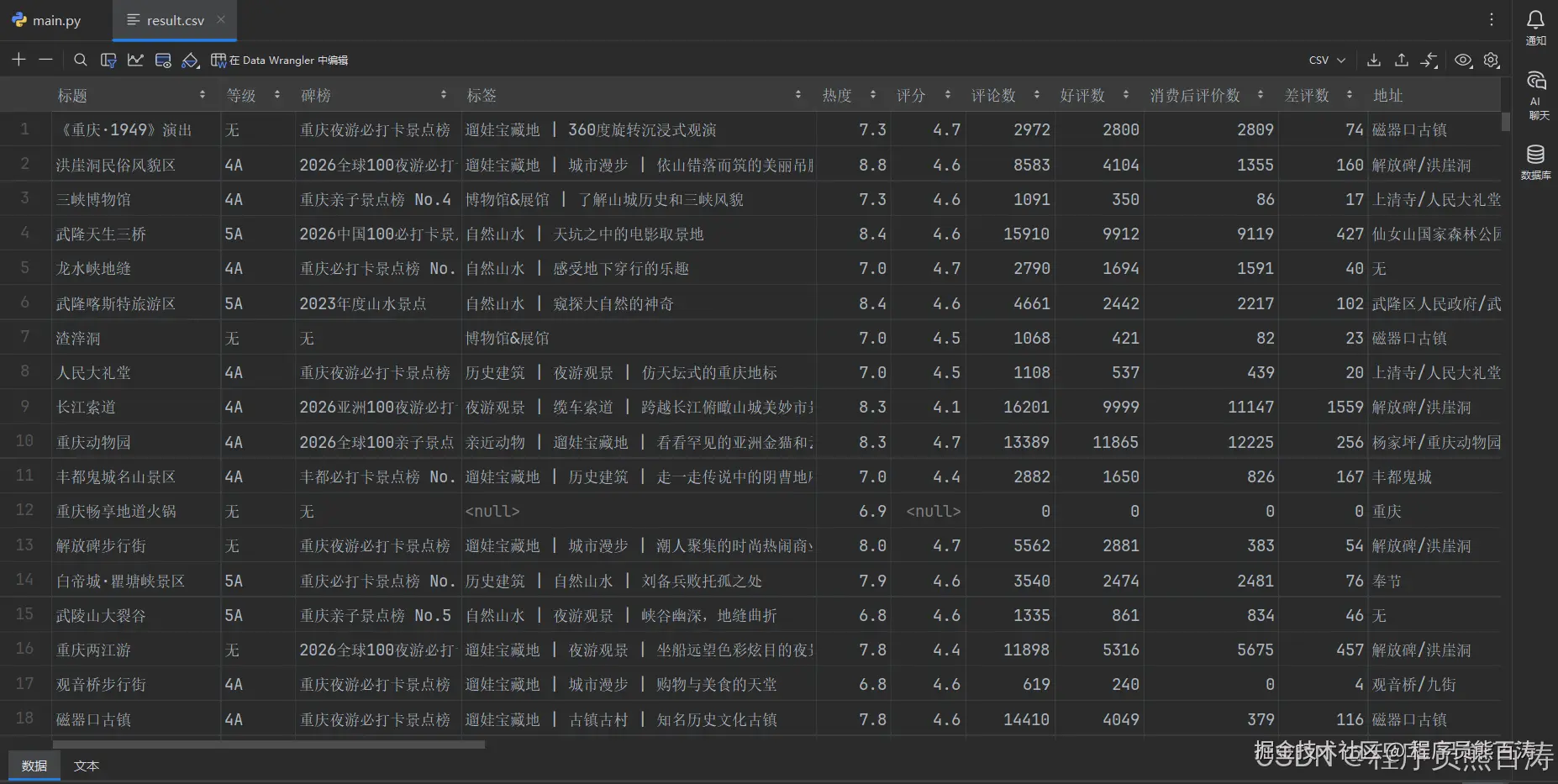Sort by the 标签 column arrows
Viewport: 1558px width, 784px height.
(798, 95)
